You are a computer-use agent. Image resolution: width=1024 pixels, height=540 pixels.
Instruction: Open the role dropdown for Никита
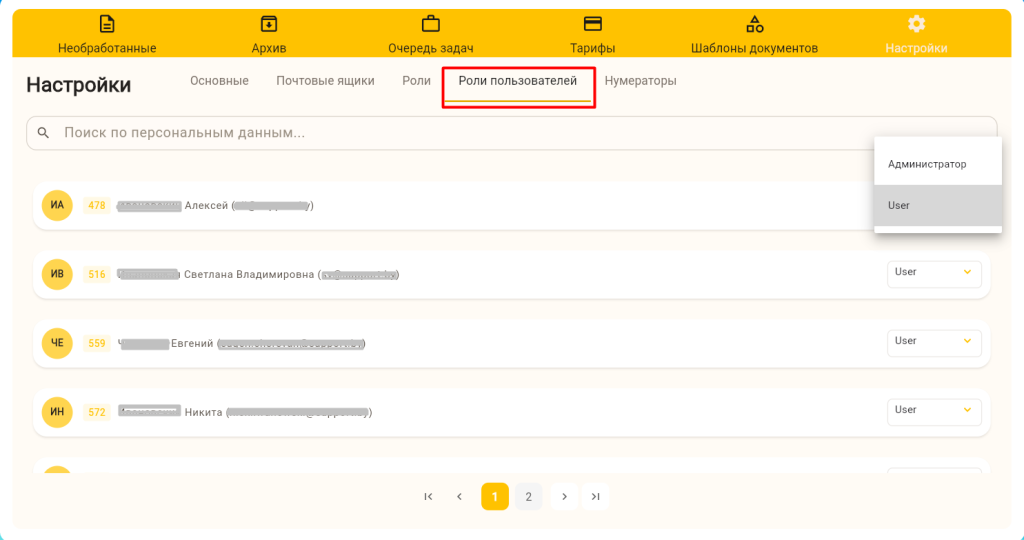point(934,411)
